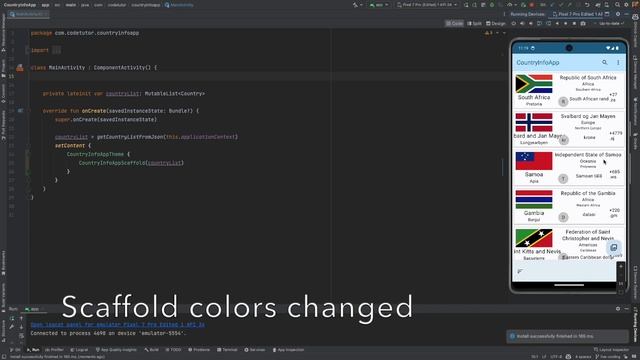Open Logcat tool window button
The width and height of the screenshot is (640, 360).
click(x=79, y=350)
